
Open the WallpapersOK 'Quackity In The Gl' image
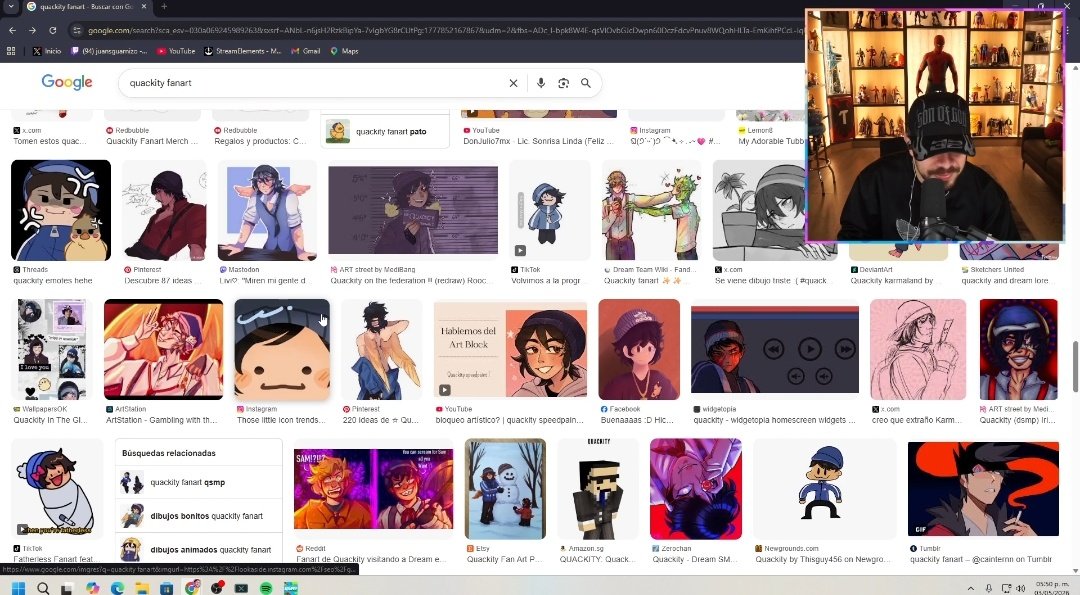(x=52, y=349)
